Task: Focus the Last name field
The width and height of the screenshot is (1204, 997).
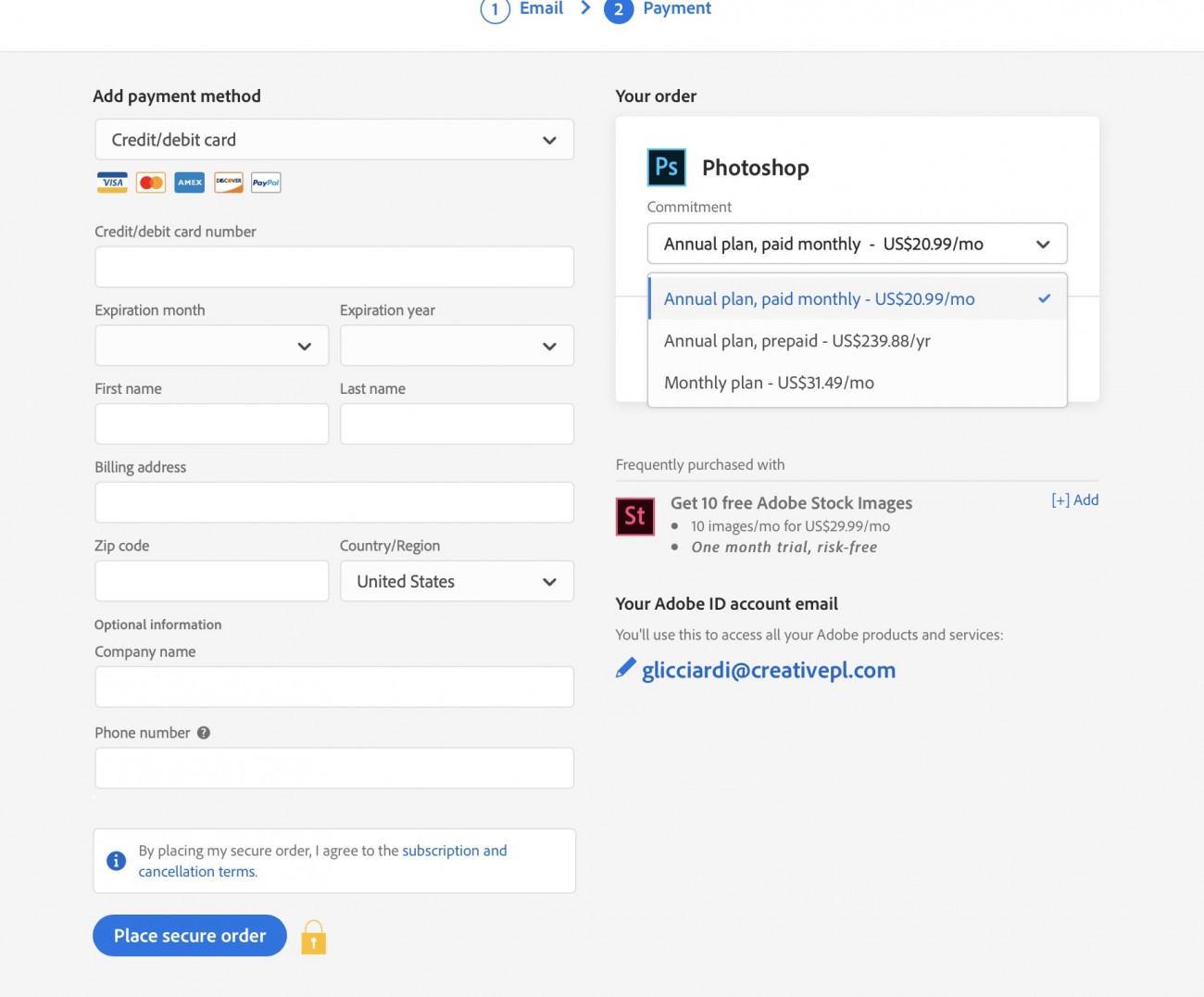Action: click(x=457, y=424)
